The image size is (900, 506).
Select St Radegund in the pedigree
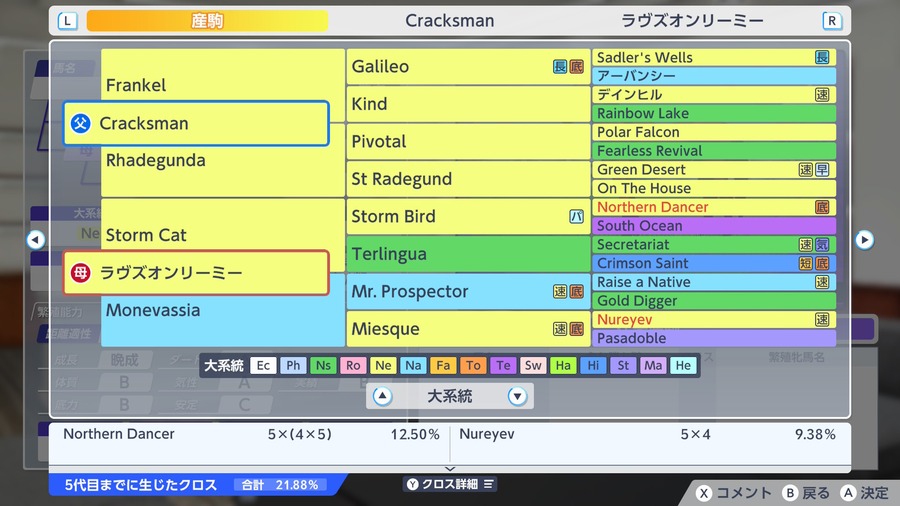468,179
